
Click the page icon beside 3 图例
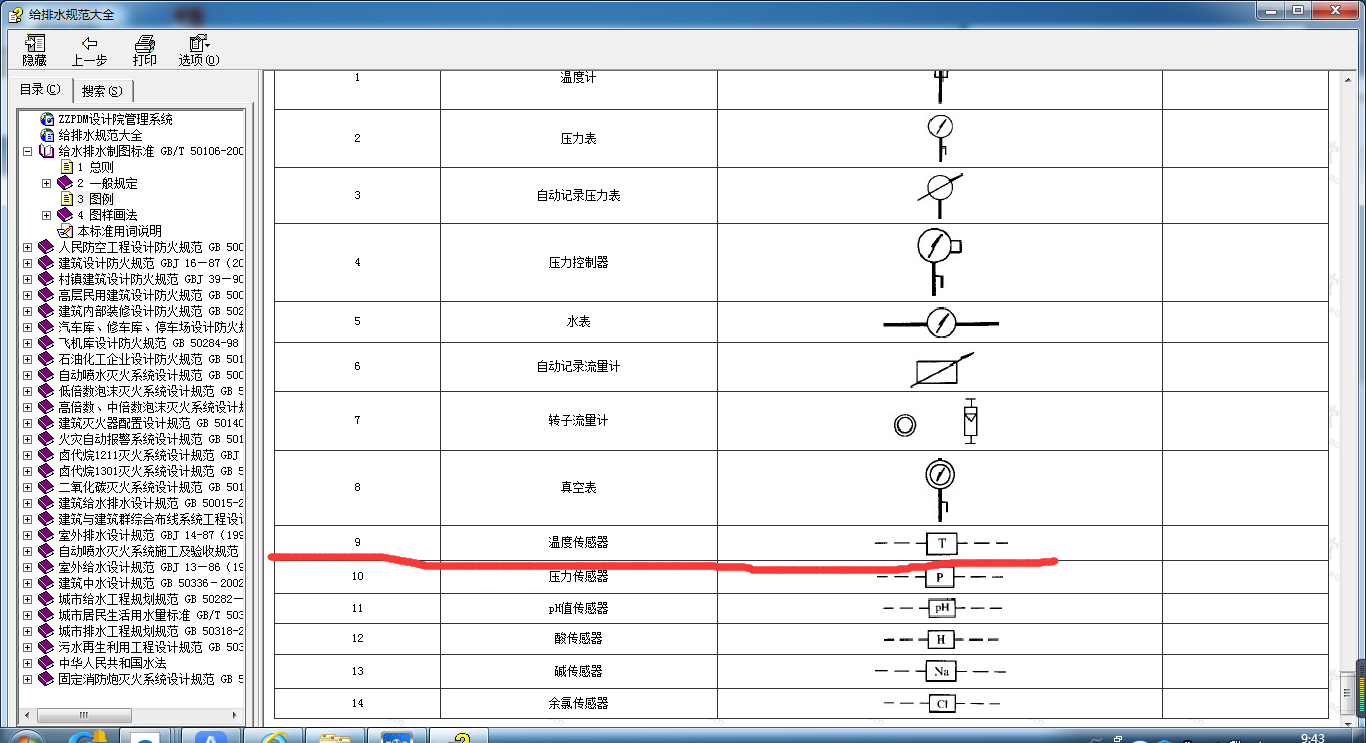(66, 199)
